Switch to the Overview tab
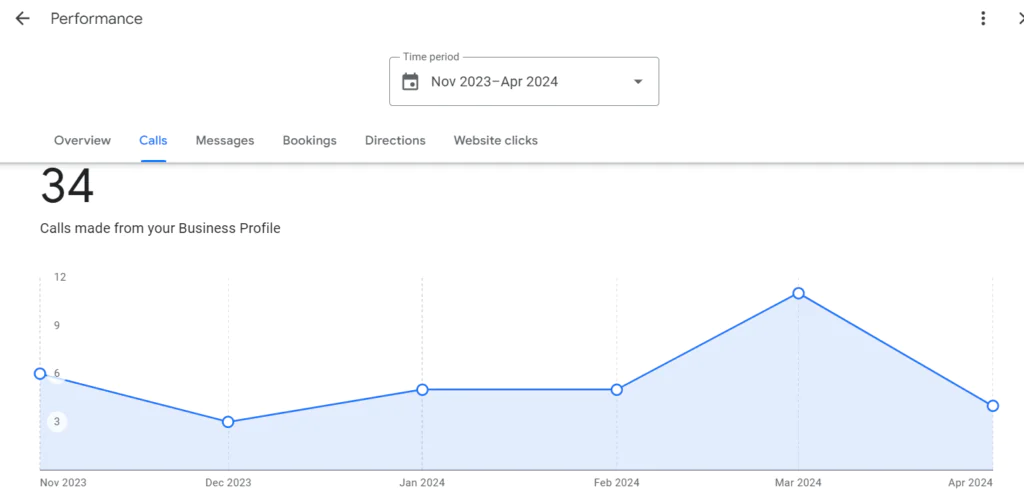This screenshot has height=494, width=1024. pos(82,141)
